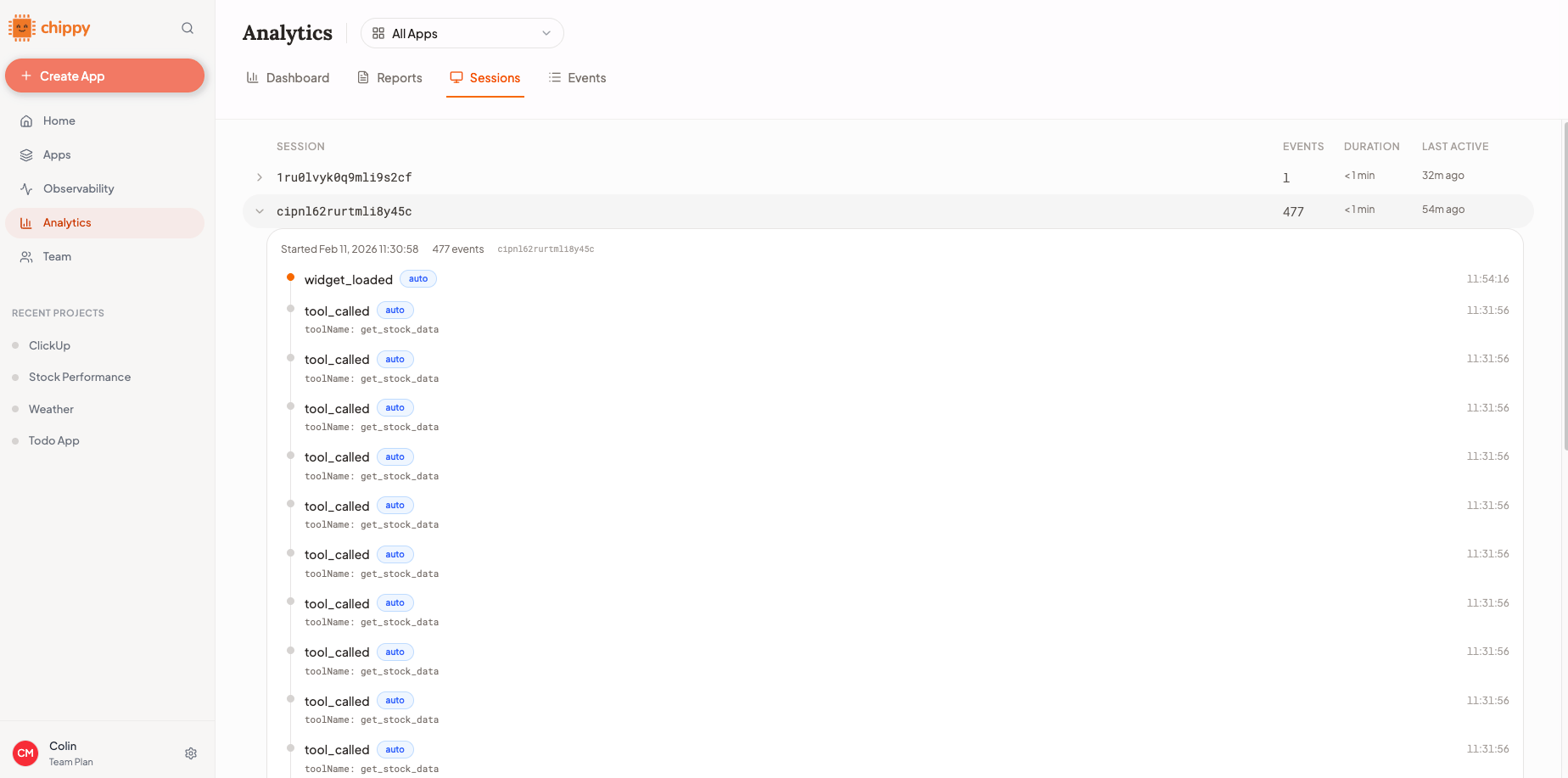This screenshot has width=1568, height=778.
Task: Open Apps from the sidebar
Action: 104,154
